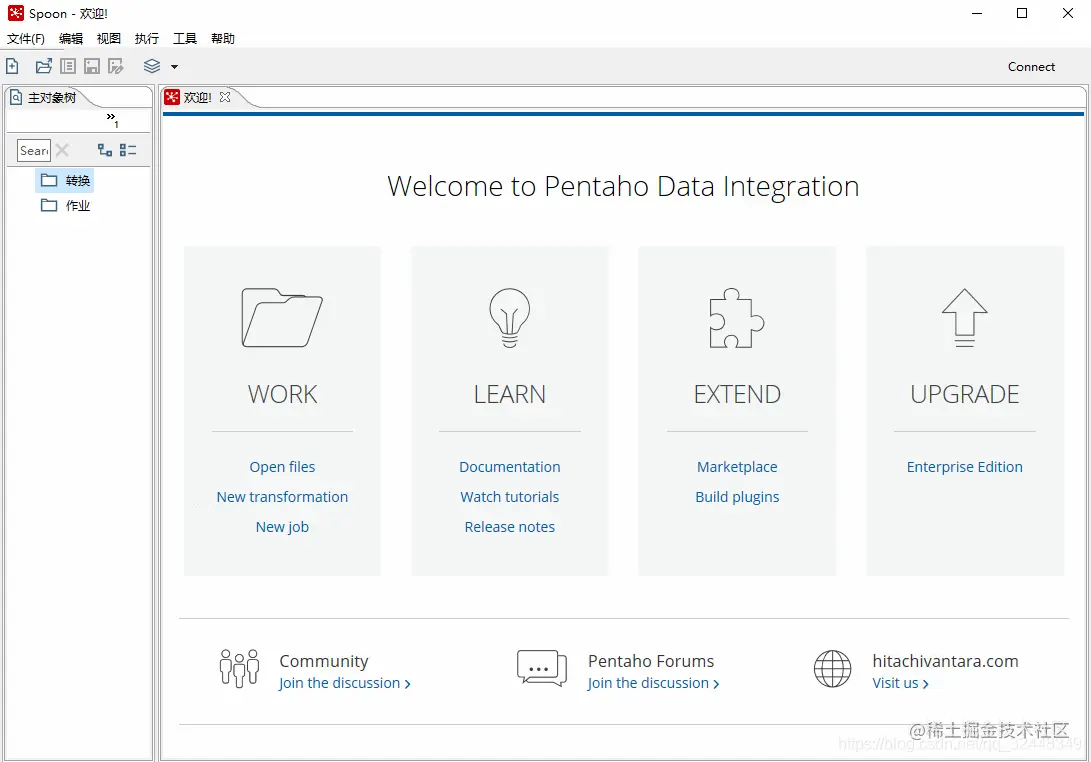Click the Community people icon

pyautogui.click(x=239, y=668)
